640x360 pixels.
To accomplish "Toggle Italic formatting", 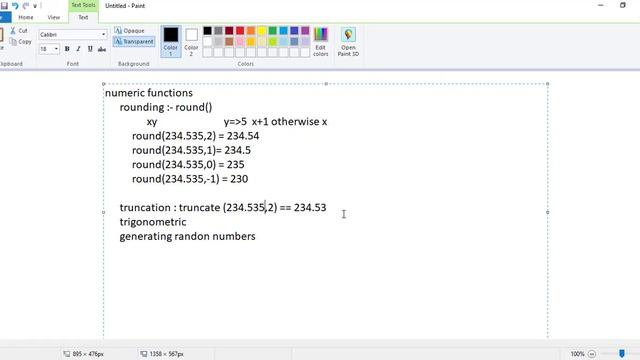I will point(78,49).
